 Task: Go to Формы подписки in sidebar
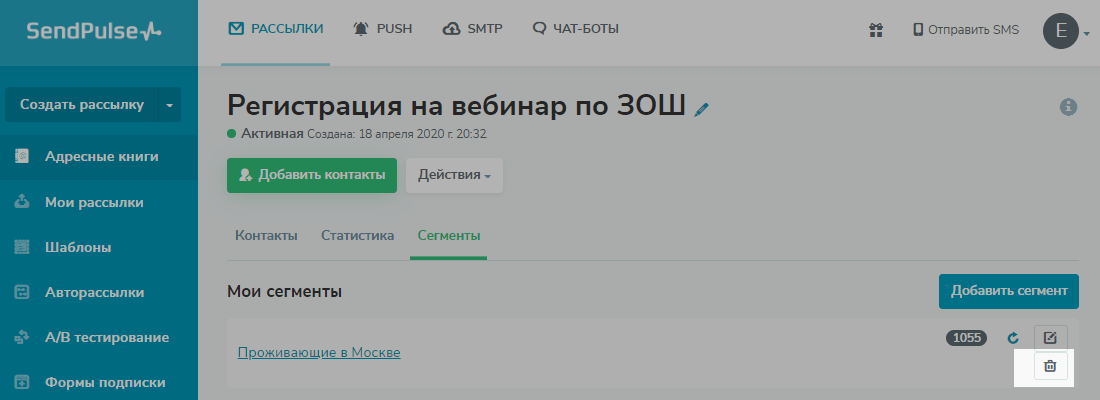click(99, 382)
